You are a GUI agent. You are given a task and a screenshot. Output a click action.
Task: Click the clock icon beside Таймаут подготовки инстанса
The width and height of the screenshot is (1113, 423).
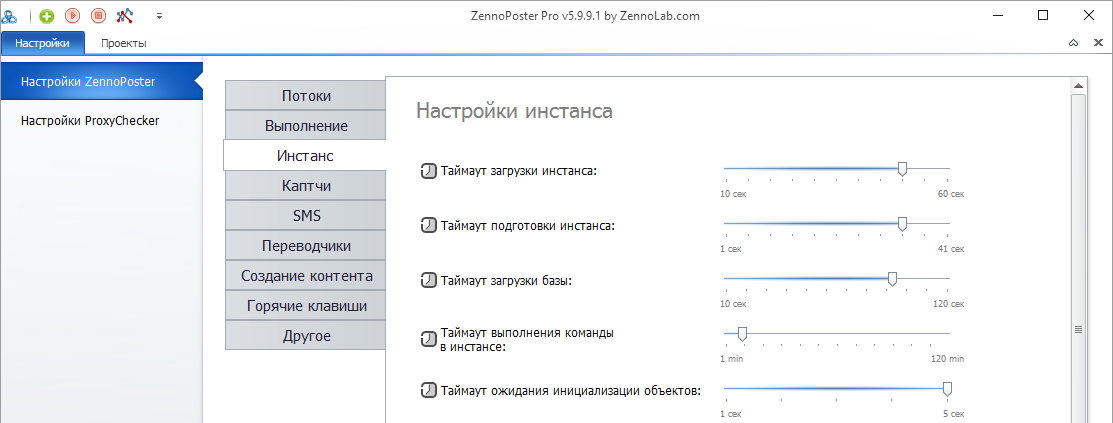click(x=429, y=226)
